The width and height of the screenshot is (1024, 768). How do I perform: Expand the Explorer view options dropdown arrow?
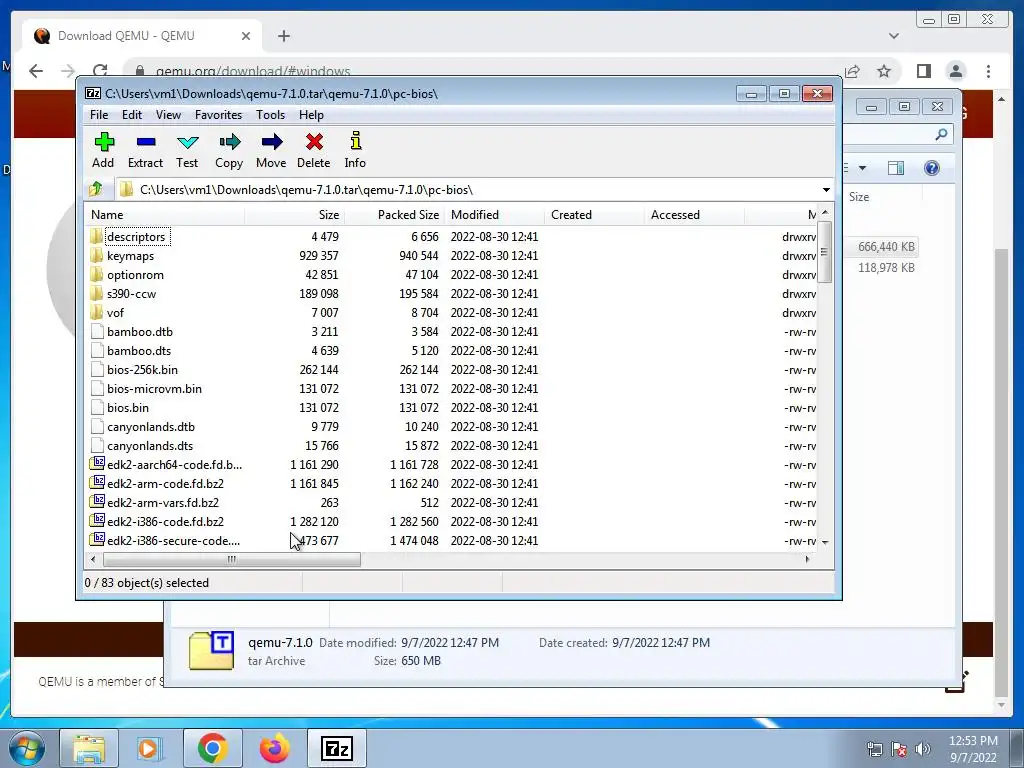[862, 168]
